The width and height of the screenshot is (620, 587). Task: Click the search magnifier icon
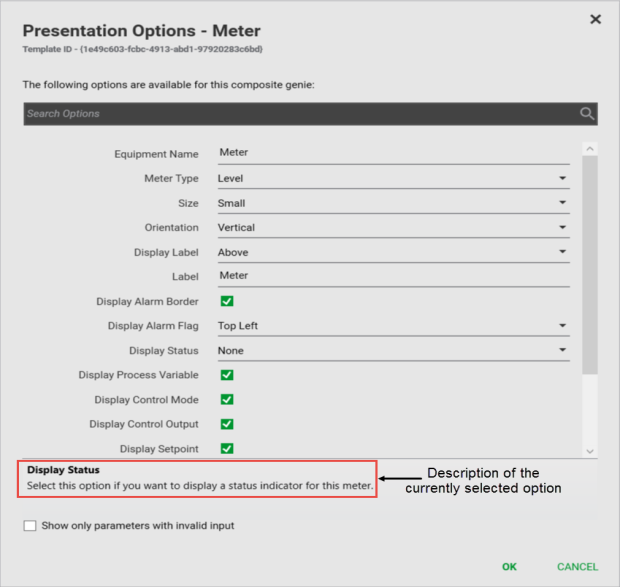pos(587,113)
